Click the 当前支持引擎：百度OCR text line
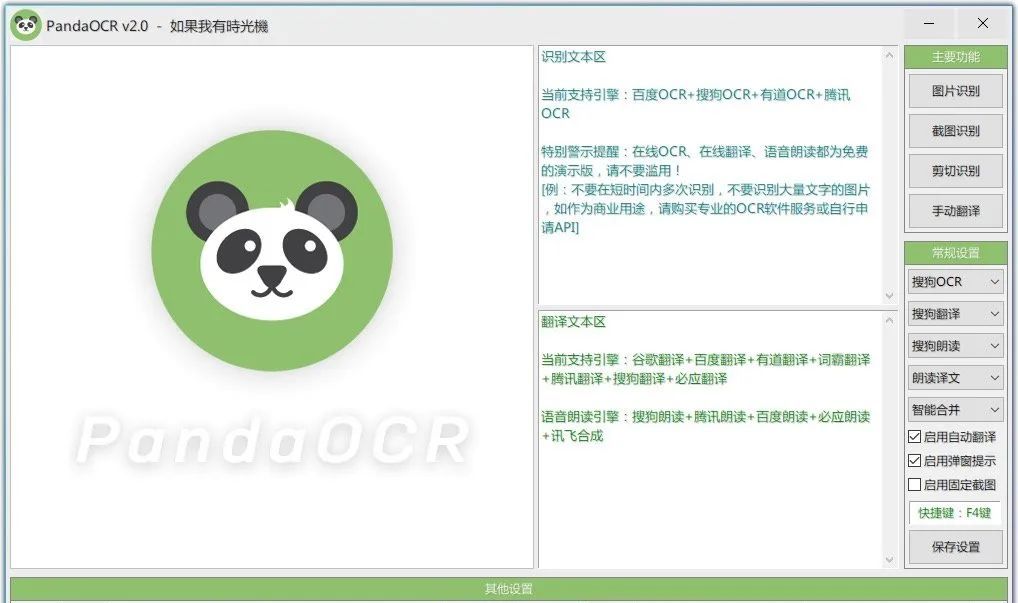This screenshot has width=1018, height=603. click(696, 104)
